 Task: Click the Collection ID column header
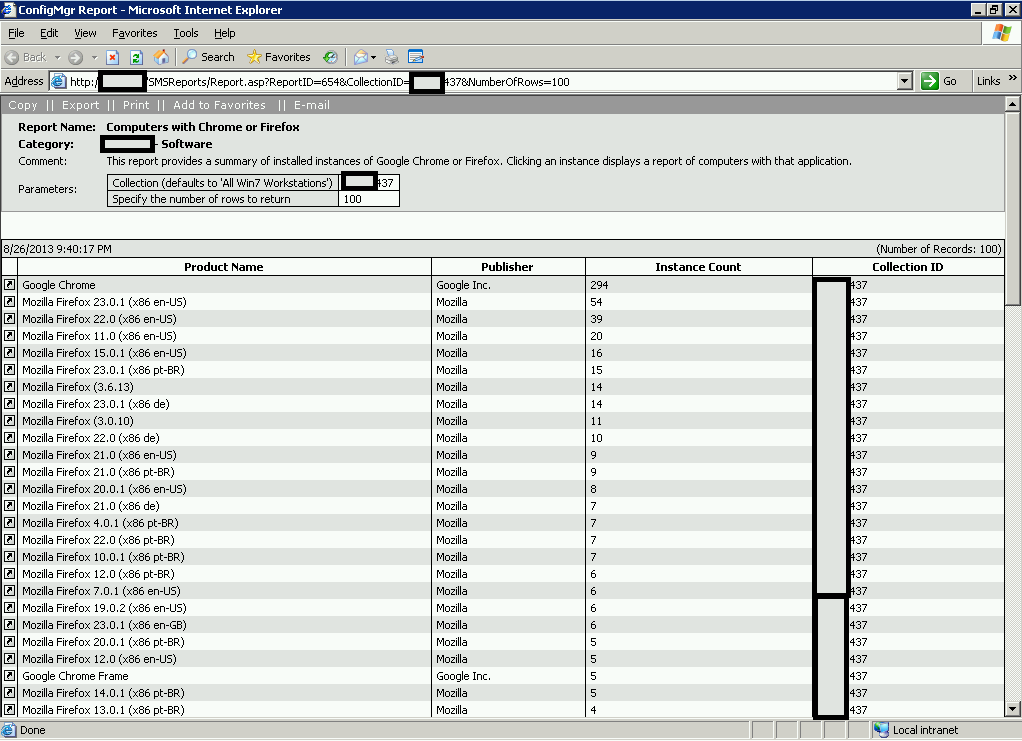[x=907, y=267]
